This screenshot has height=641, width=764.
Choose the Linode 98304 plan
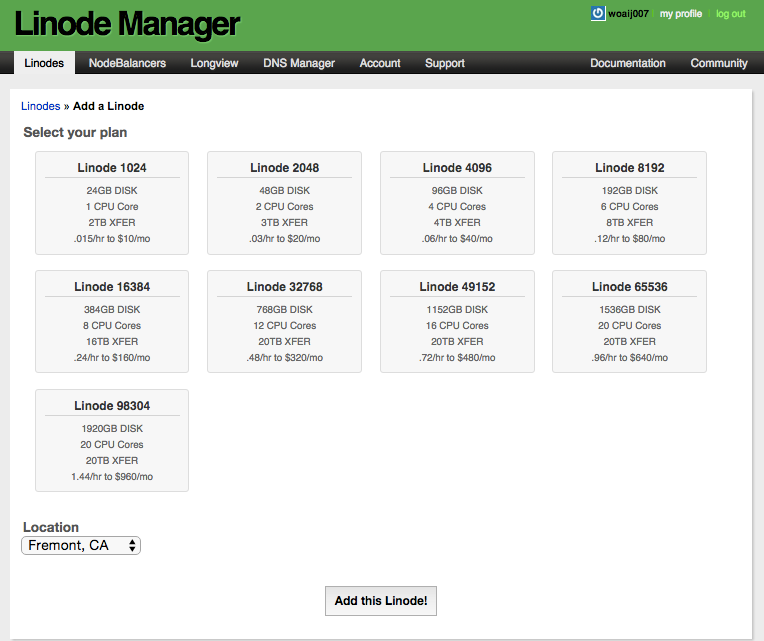pyautogui.click(x=112, y=440)
